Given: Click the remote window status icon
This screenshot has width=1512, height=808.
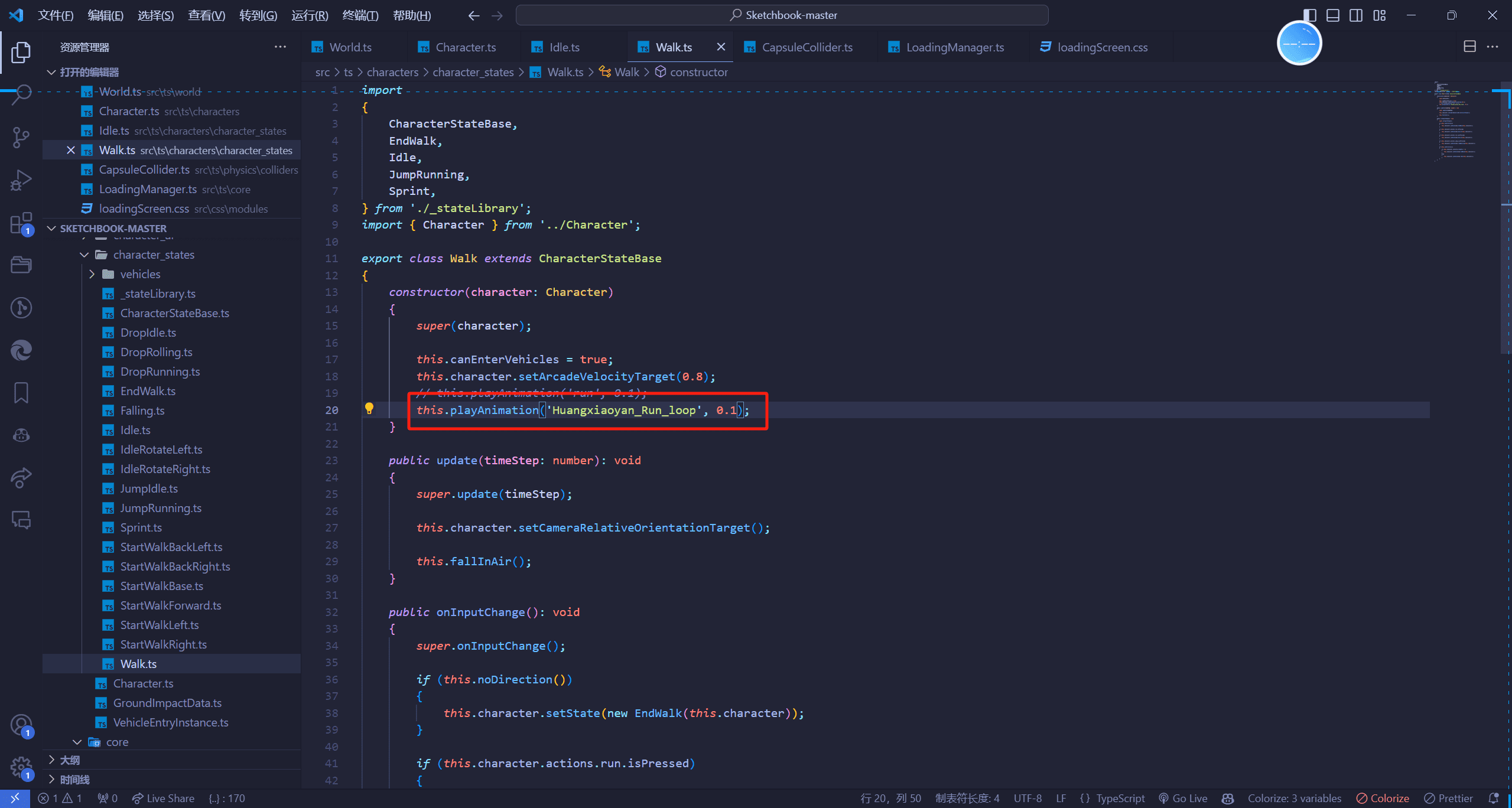Looking at the screenshot, I should 15,798.
